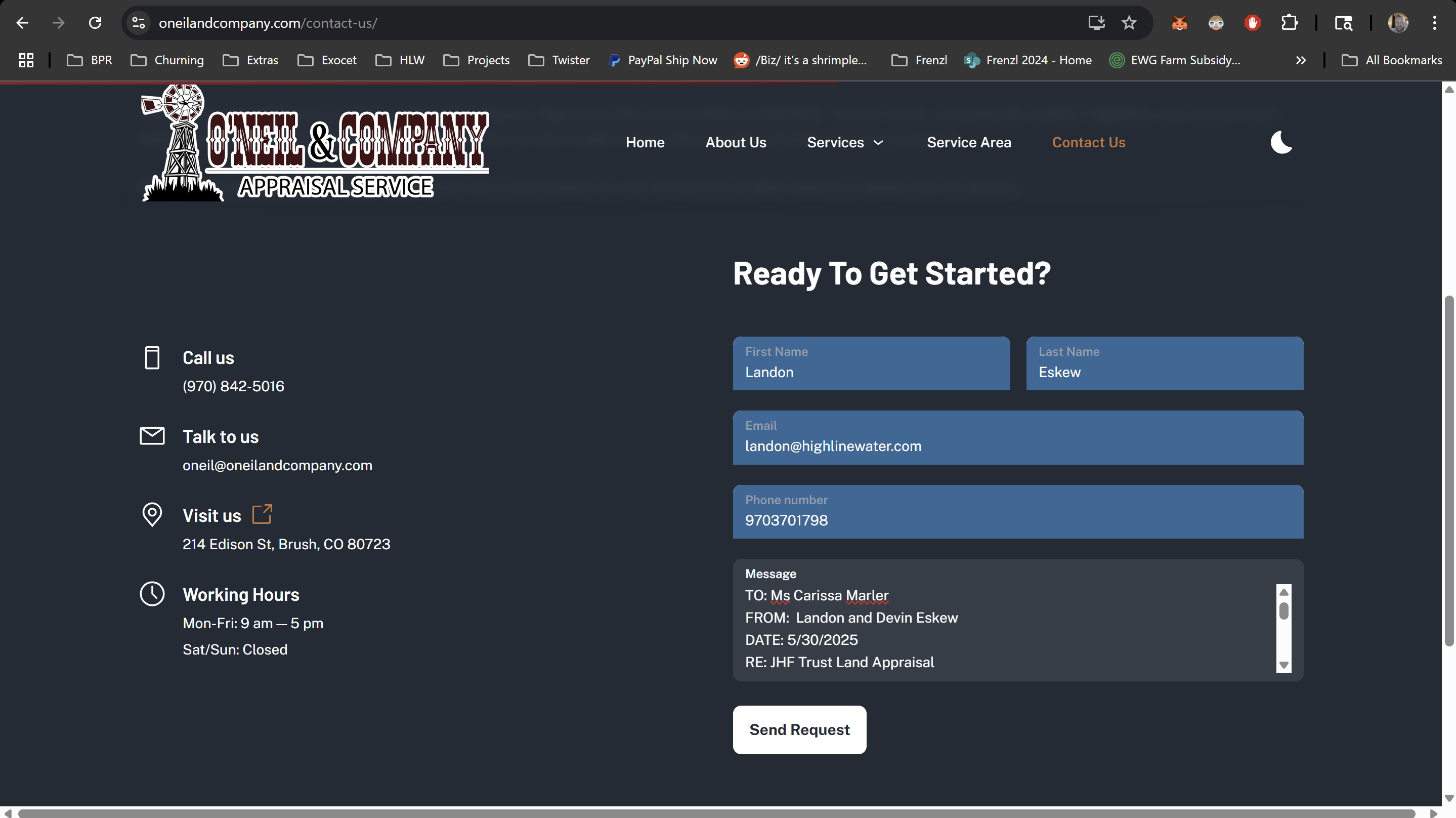1456x818 pixels.
Task: Reload the page with the refresh icon
Action: 95,23
